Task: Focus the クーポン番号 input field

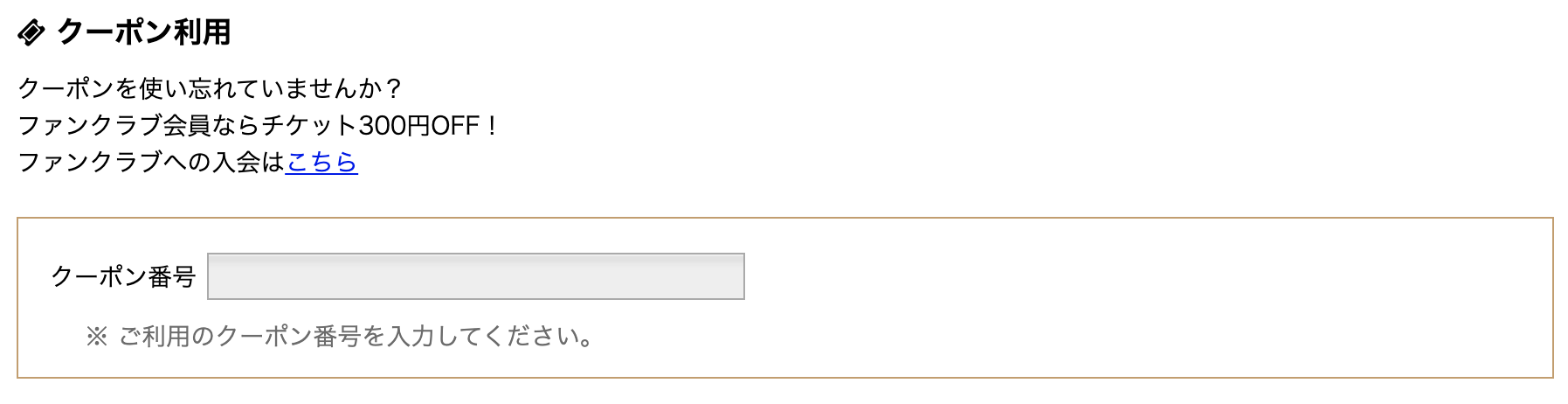Action: pyautogui.click(x=476, y=276)
